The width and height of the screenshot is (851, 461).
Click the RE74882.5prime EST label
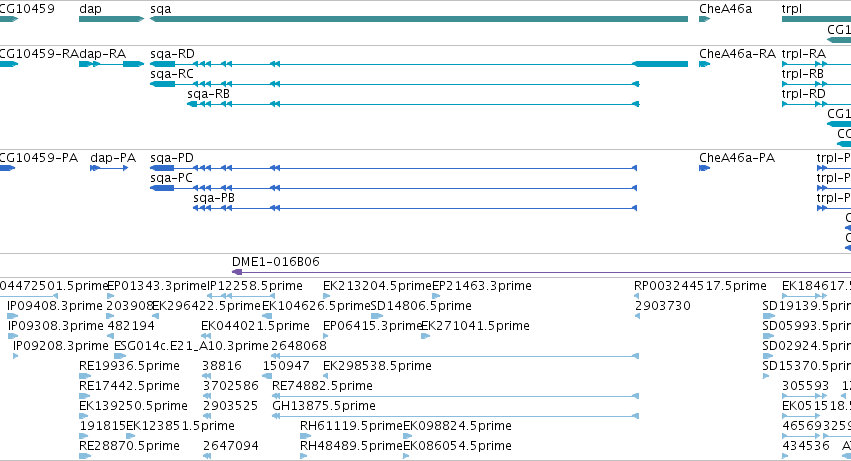[322, 386]
